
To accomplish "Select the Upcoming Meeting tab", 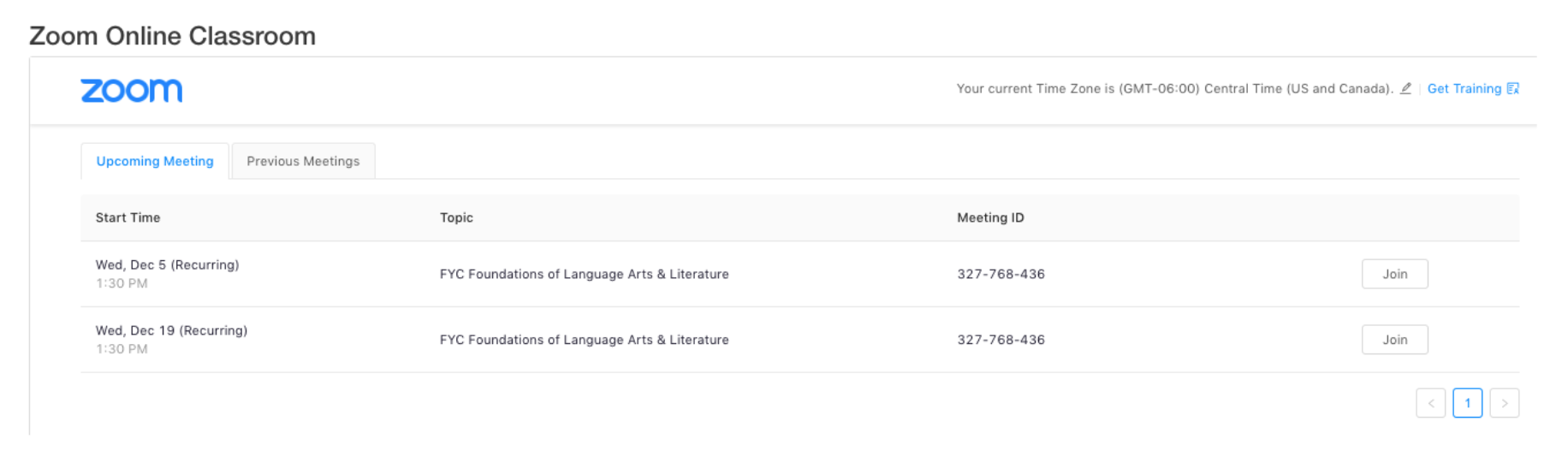I will coord(155,161).
